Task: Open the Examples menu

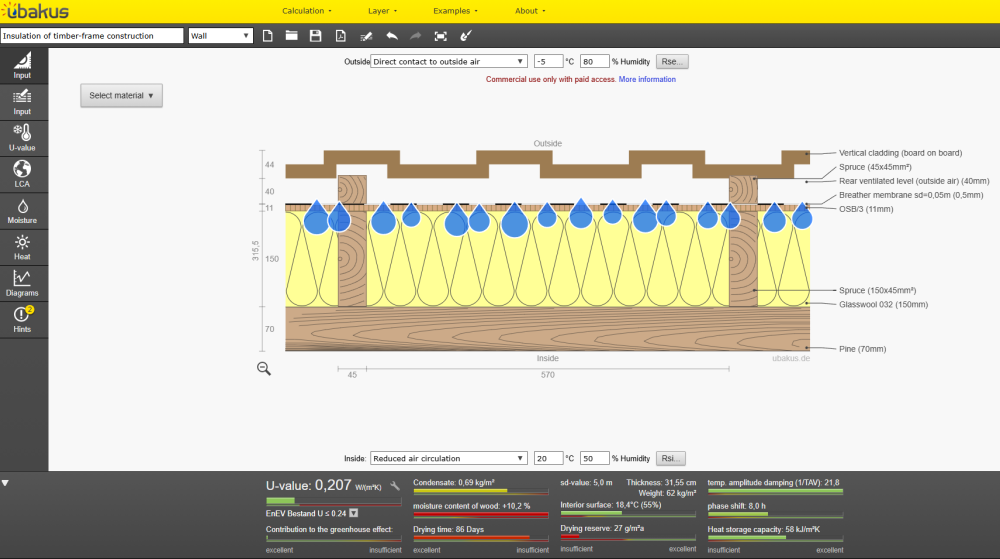Action: [455, 11]
